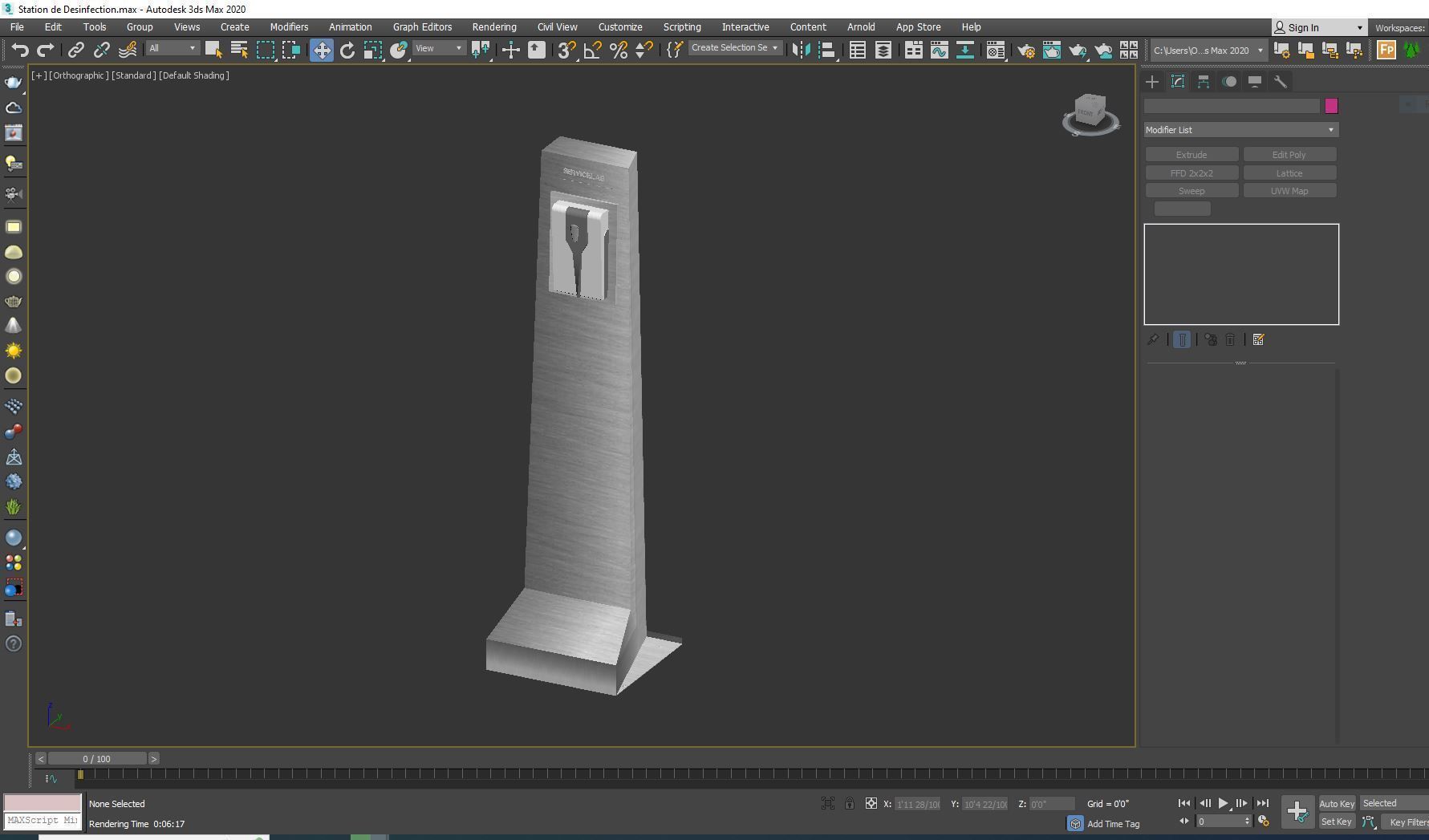Click the Redo arrow in main toolbar

coord(46,50)
